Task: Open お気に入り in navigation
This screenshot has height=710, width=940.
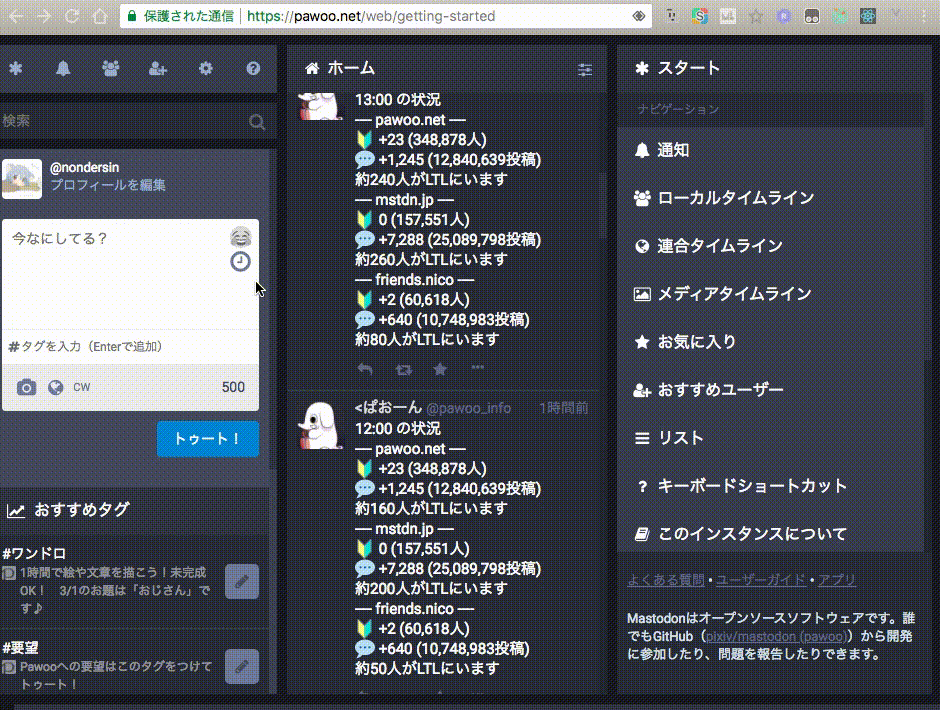Action: [x=770, y=342]
